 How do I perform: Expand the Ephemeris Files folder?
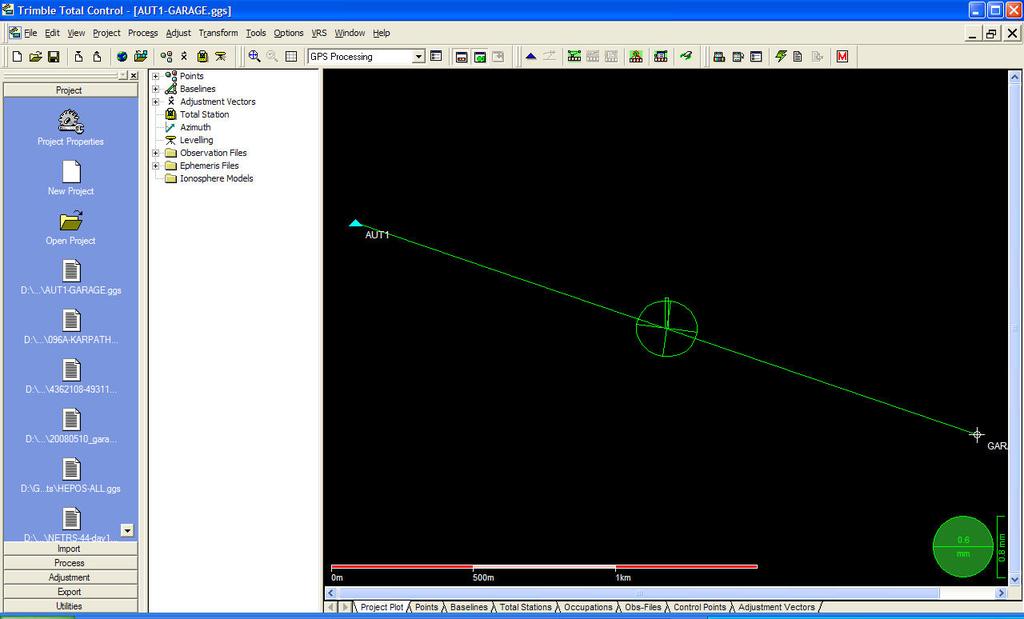[x=155, y=166]
